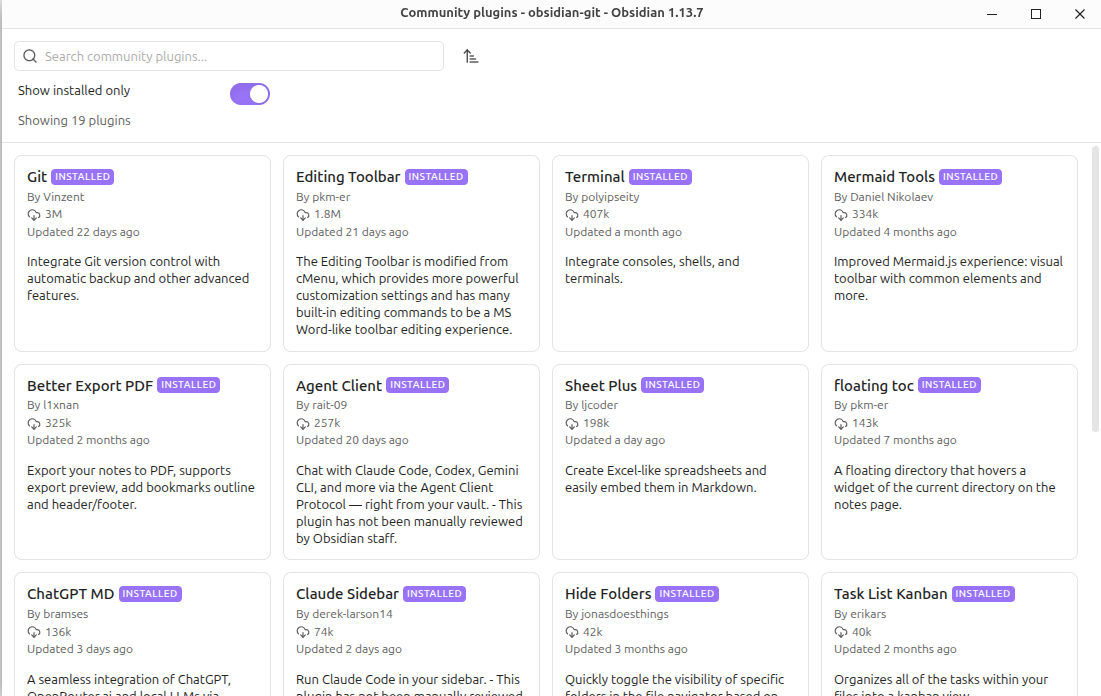Click the download icon beside 1.8M
Screen dimensions: 1101x696
pos(303,215)
